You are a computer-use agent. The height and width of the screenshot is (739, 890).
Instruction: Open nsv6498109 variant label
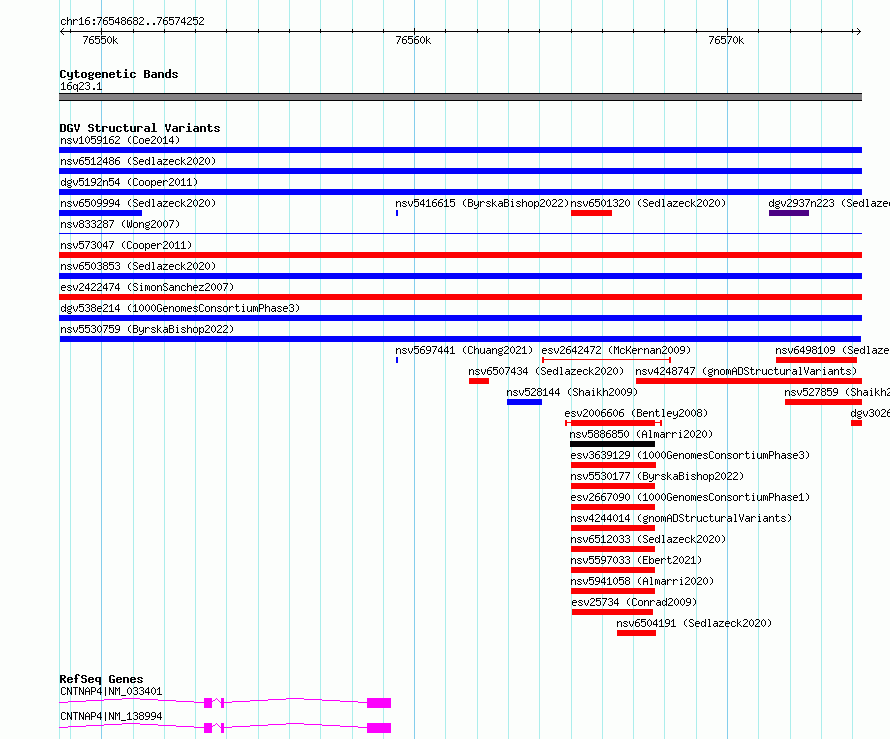pyautogui.click(x=832, y=350)
